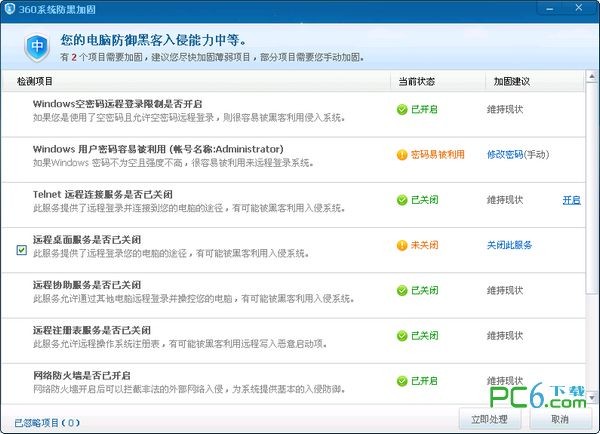Click '维持现状' in 远程注册表服务 row
The height and width of the screenshot is (434, 600).
(505, 336)
